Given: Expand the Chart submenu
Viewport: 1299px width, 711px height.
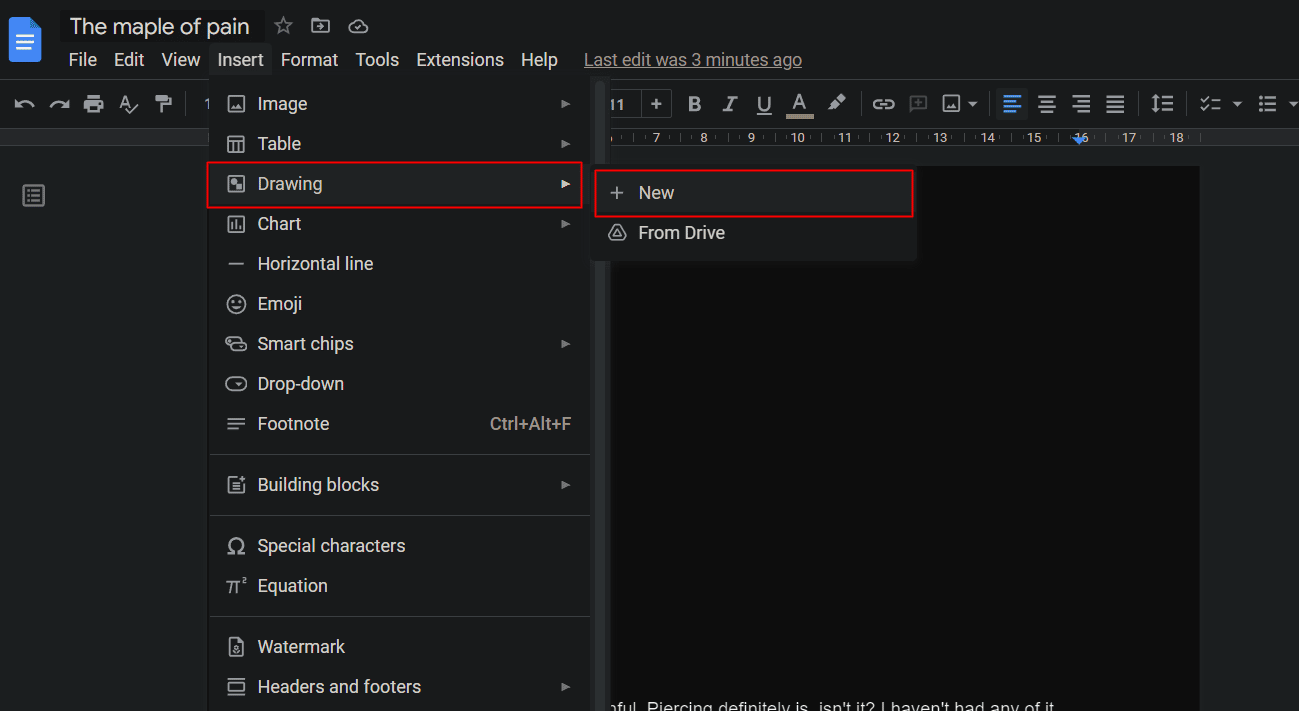Looking at the screenshot, I should click(x=399, y=224).
